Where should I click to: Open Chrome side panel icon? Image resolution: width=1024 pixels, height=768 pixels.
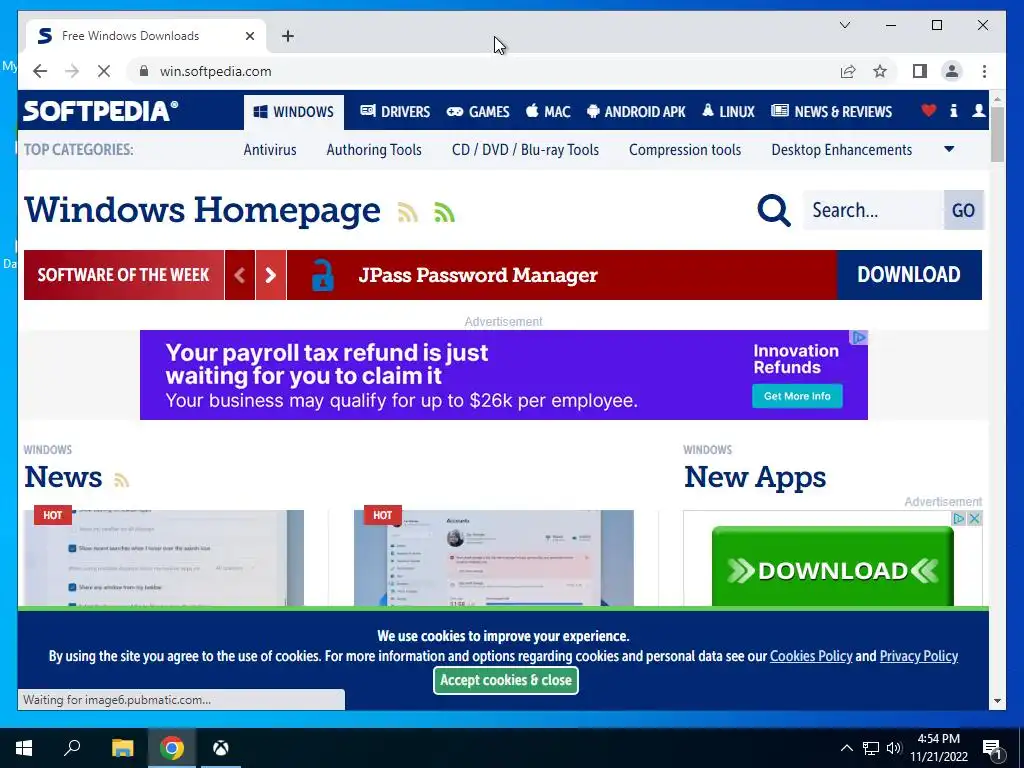[x=920, y=71]
